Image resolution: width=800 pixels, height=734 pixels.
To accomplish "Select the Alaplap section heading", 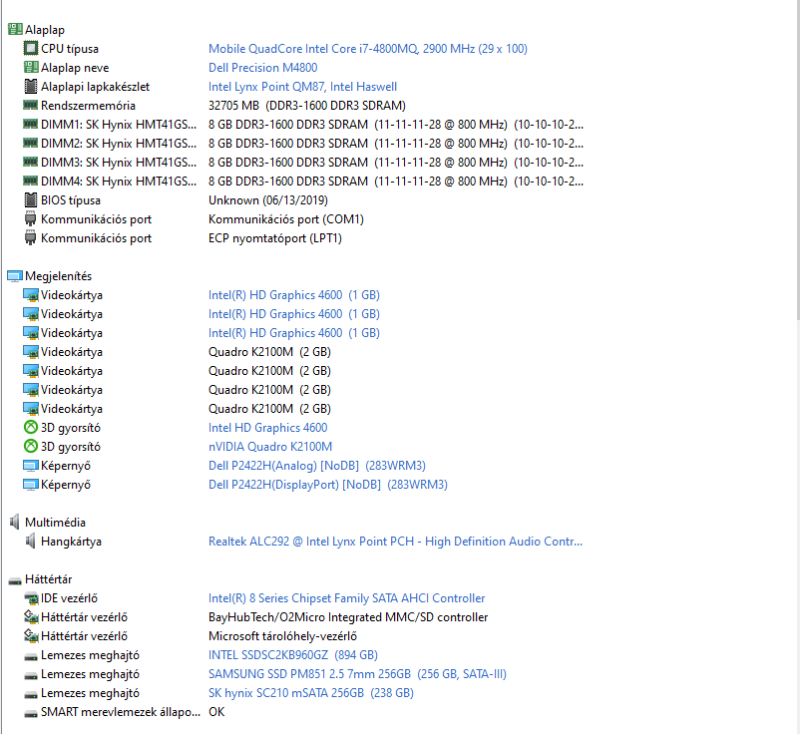I will [x=45, y=30].
